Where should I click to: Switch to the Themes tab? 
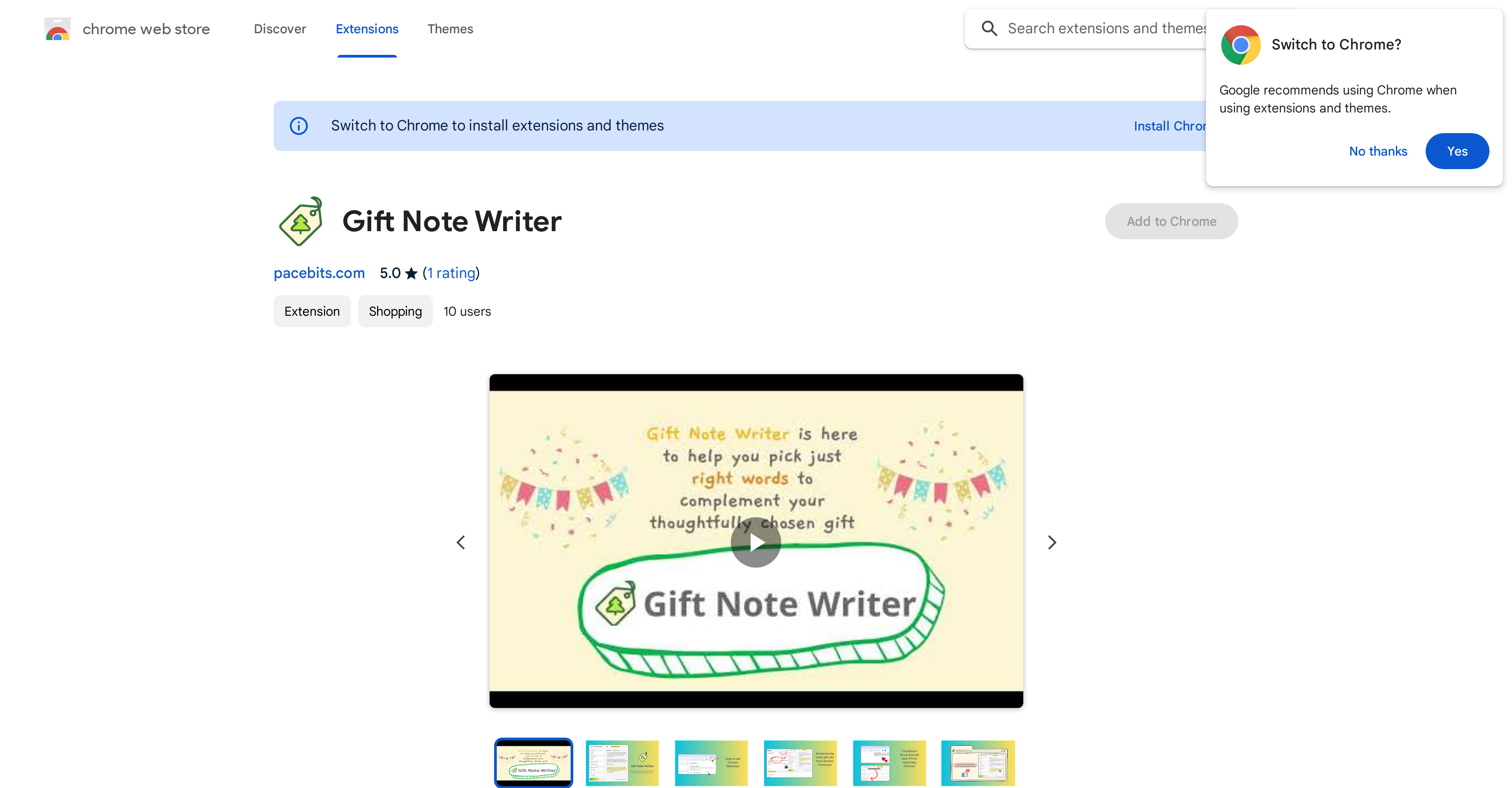click(x=450, y=29)
